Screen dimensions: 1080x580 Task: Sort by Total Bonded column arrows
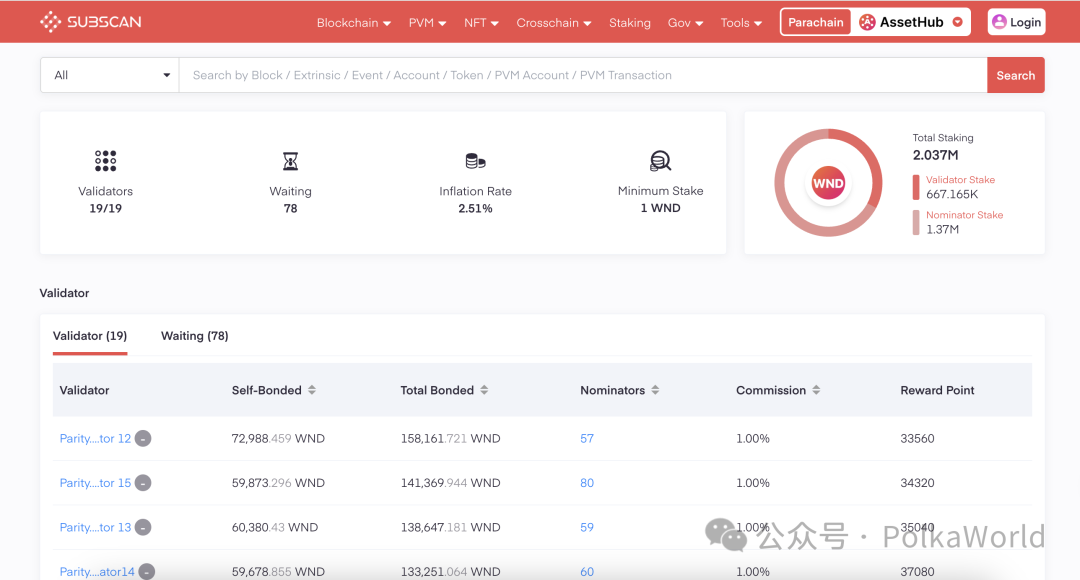pyautogui.click(x=484, y=390)
